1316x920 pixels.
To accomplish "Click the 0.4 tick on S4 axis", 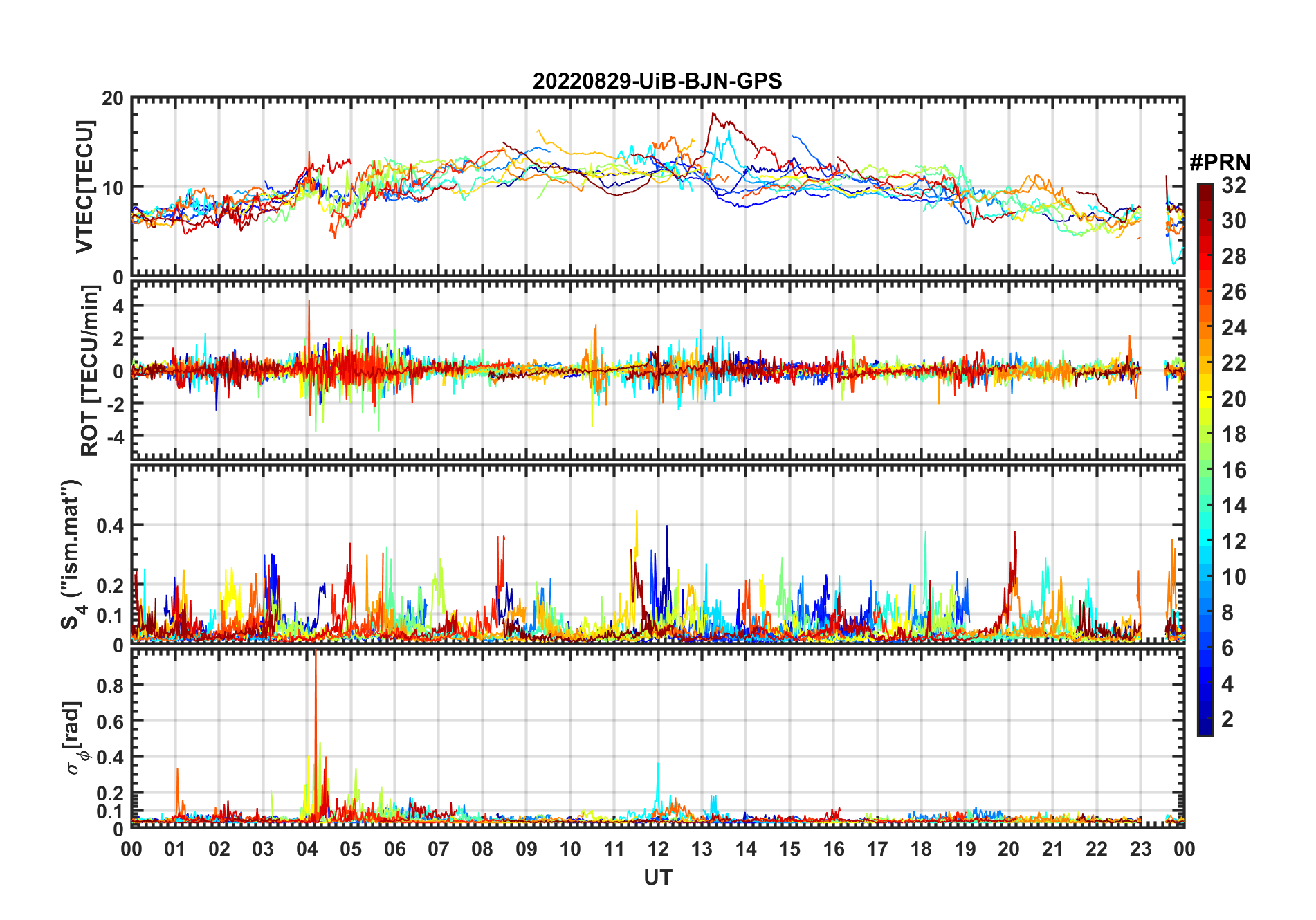I will (110, 526).
